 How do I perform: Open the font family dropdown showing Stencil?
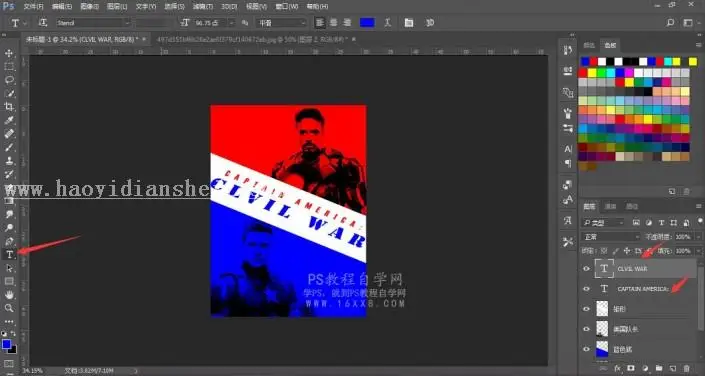[93, 22]
